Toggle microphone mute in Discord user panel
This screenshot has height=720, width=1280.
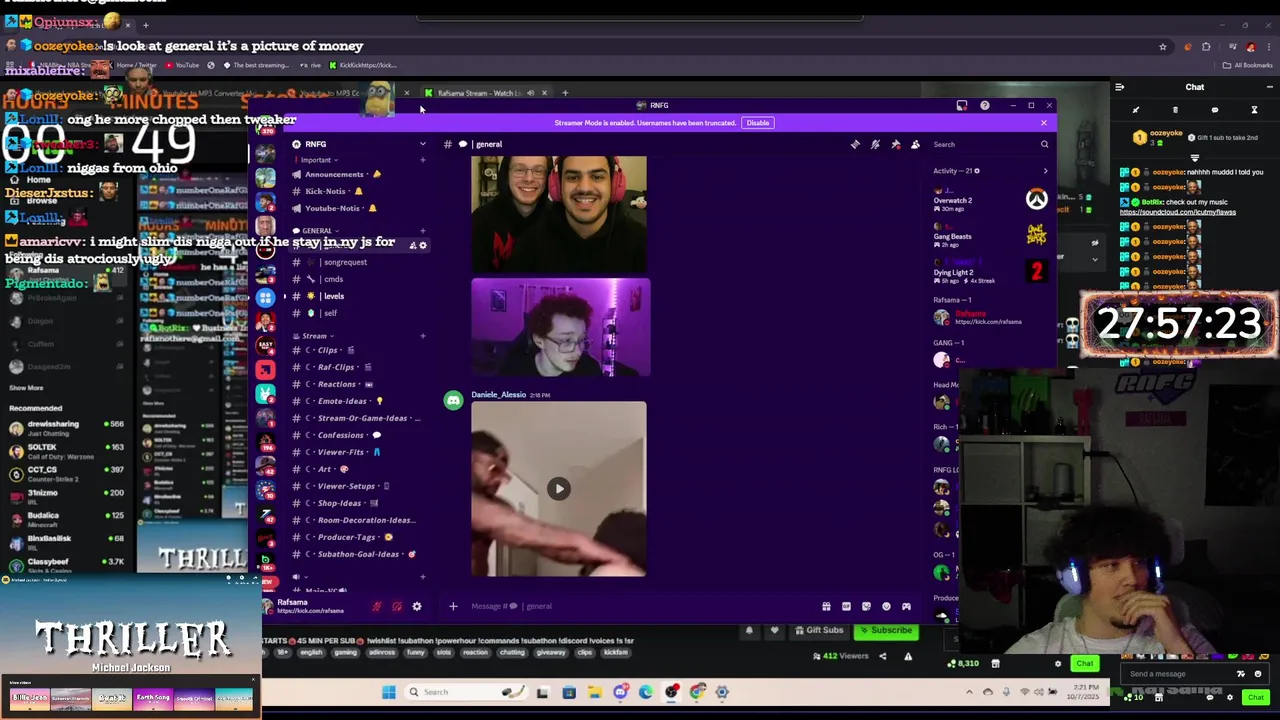(377, 606)
